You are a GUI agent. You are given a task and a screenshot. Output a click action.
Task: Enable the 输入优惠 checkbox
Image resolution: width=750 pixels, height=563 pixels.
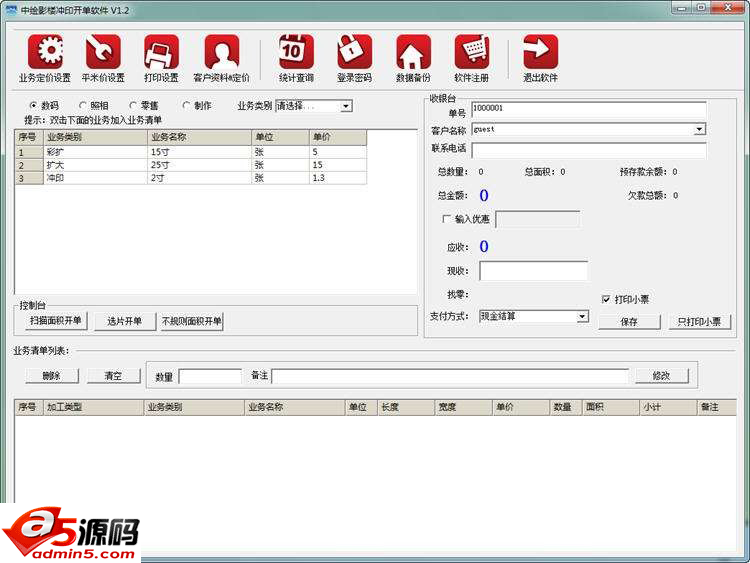pos(446,219)
